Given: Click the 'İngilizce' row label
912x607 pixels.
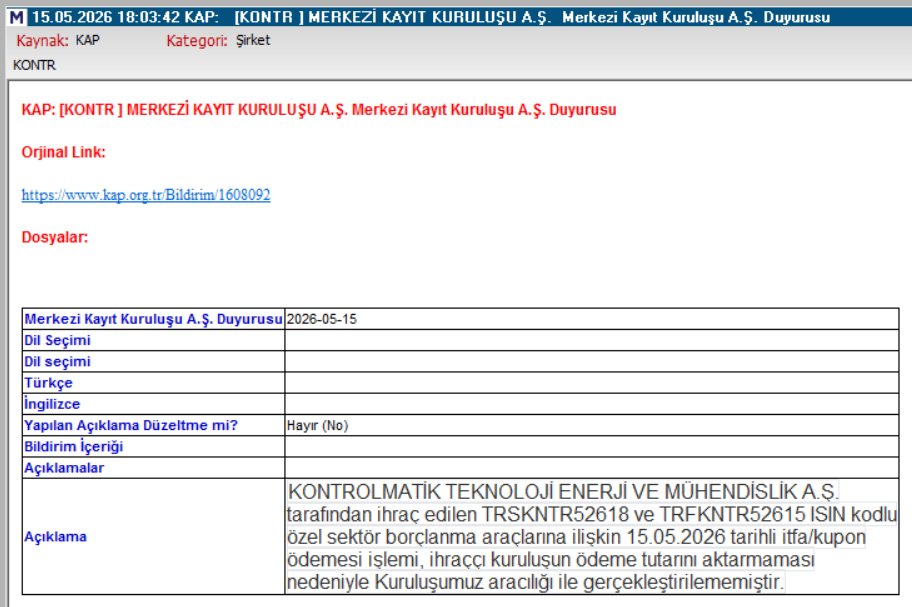Looking at the screenshot, I should 52,404.
